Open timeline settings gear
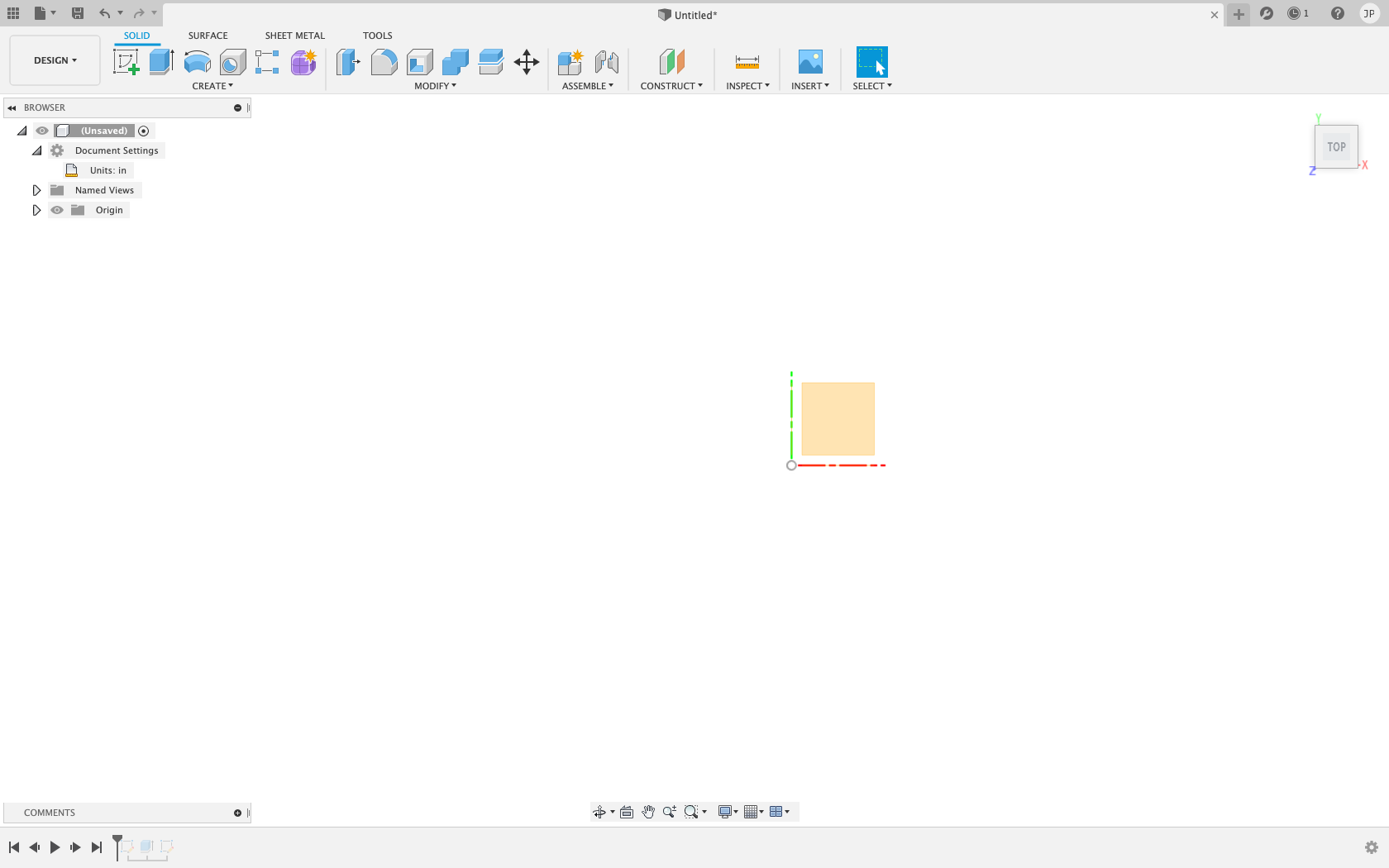Image resolution: width=1389 pixels, height=868 pixels. [1372, 847]
